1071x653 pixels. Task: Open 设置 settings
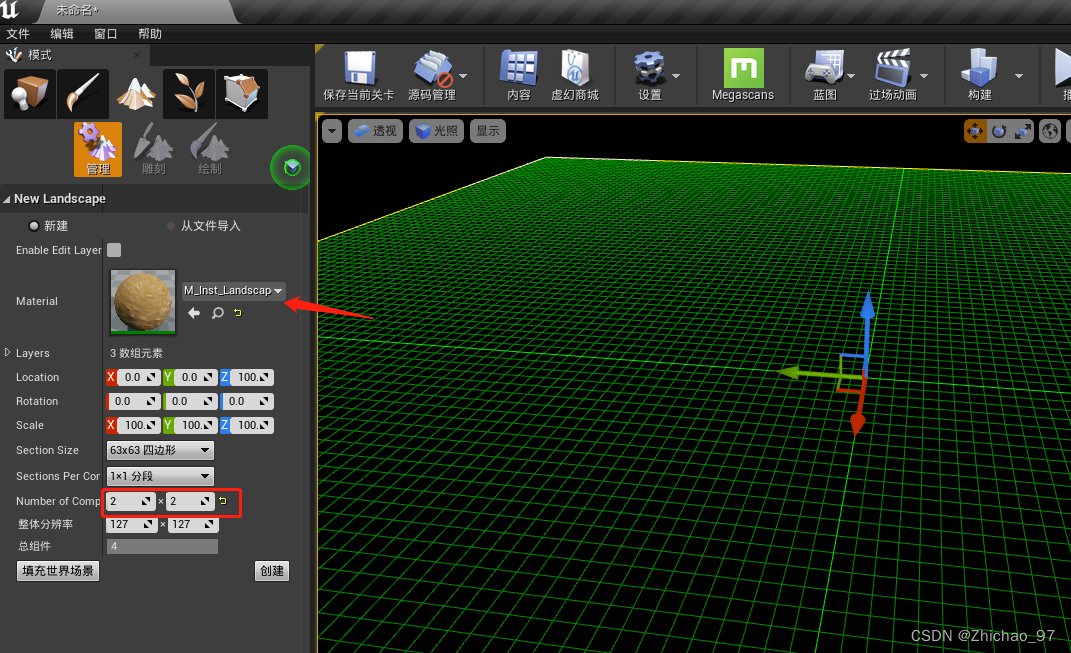coord(650,76)
